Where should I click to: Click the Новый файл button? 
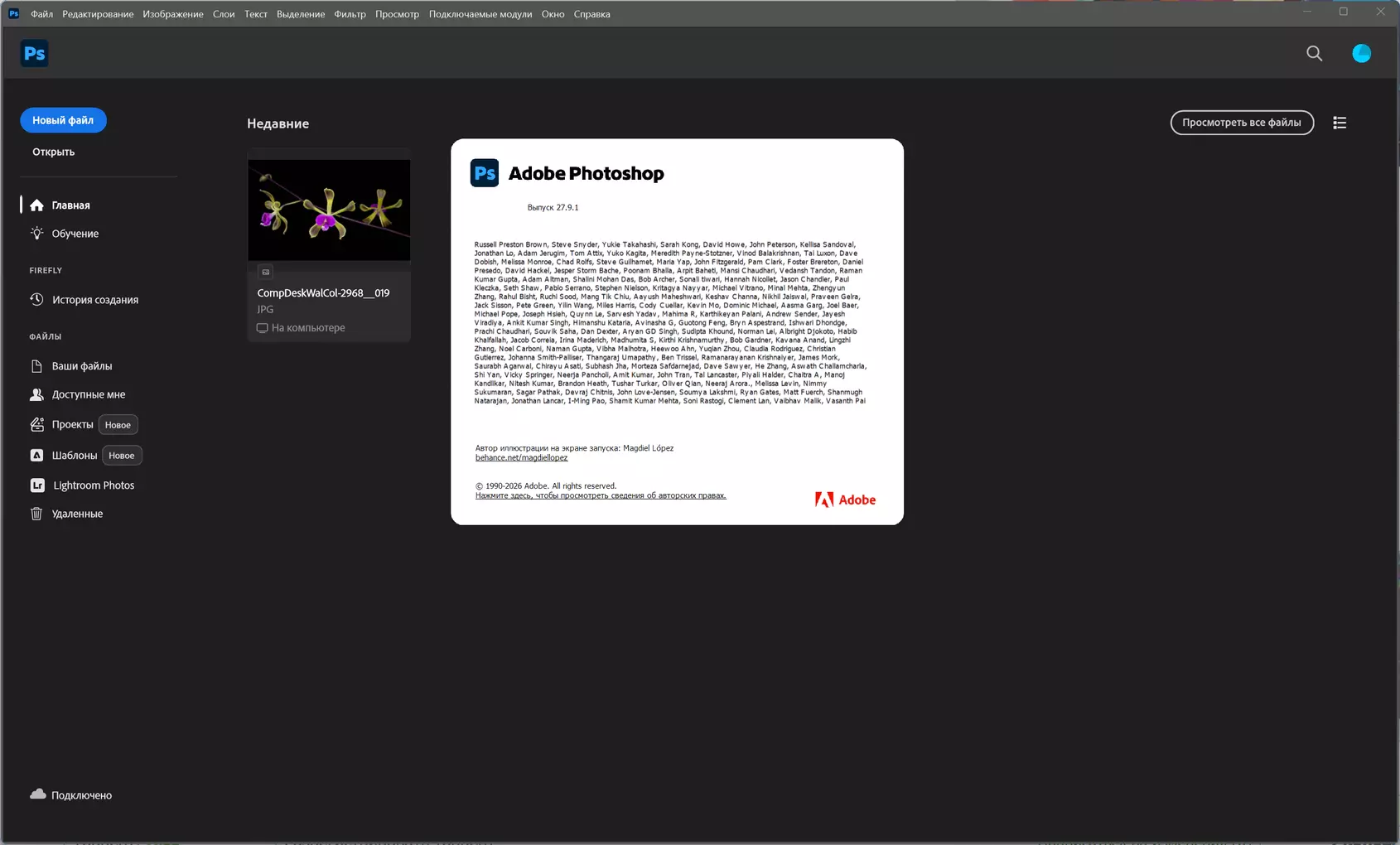tap(63, 120)
